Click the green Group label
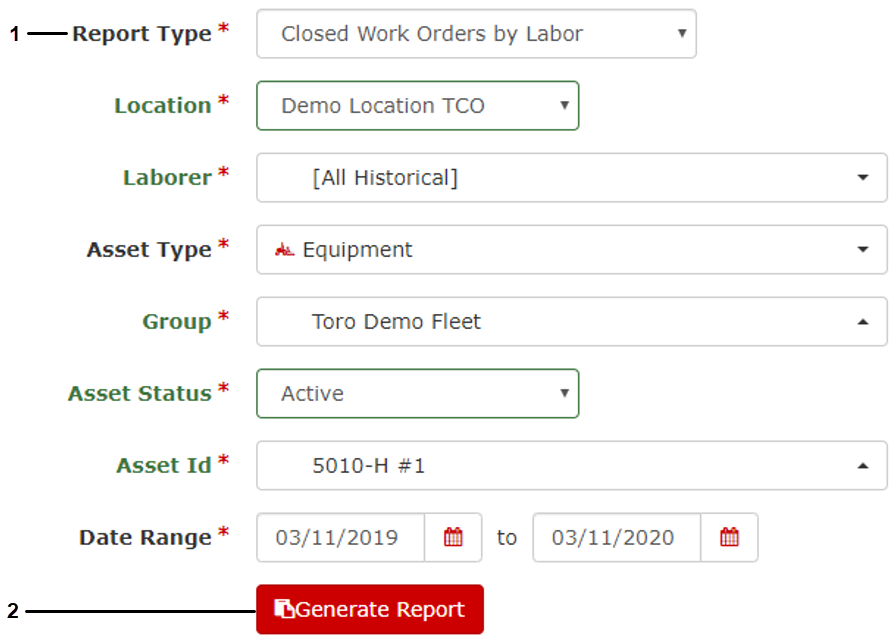The height and width of the screenshot is (641, 896). [177, 322]
